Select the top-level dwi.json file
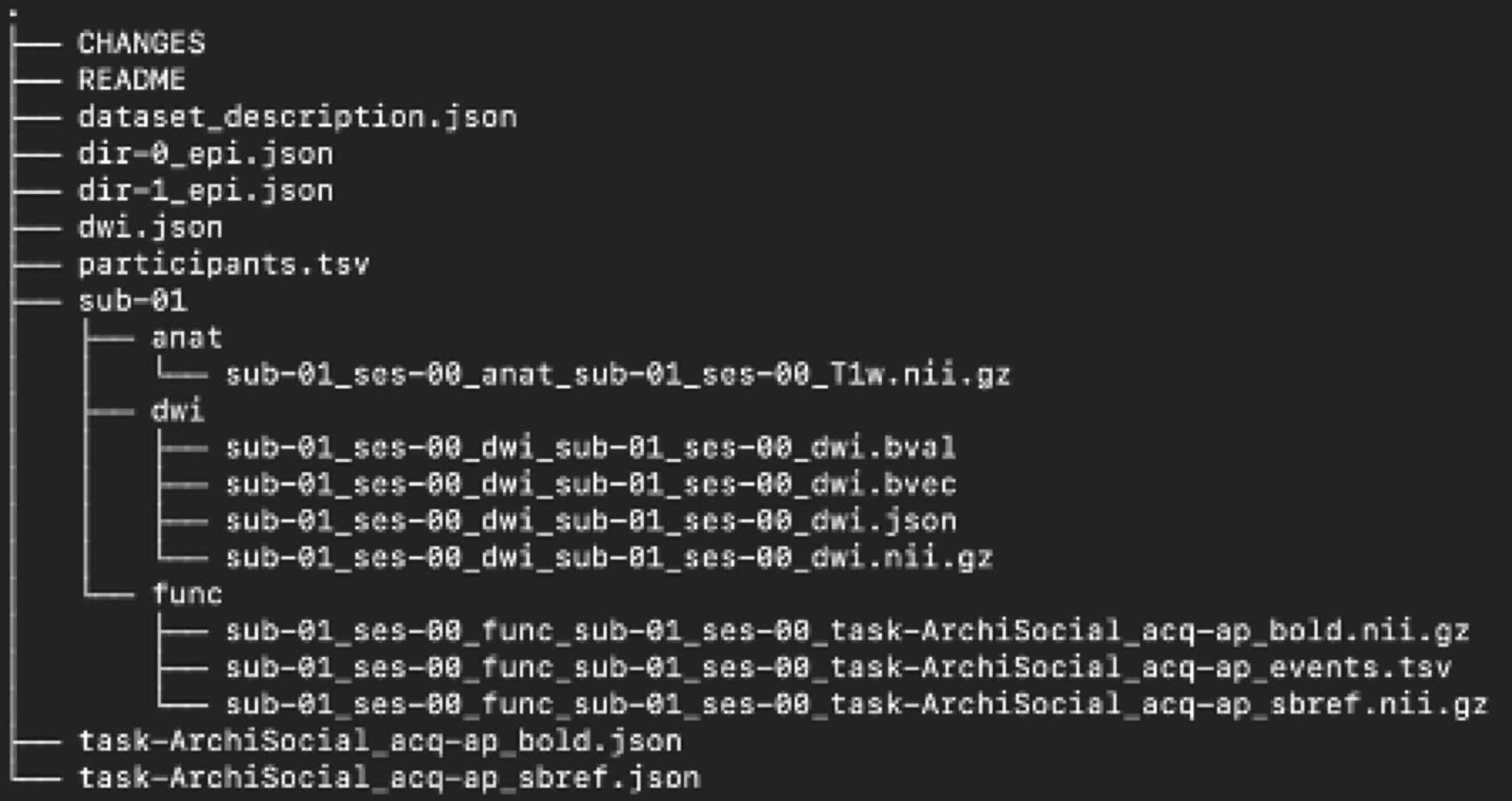Image resolution: width=1512 pixels, height=801 pixels. 150,228
